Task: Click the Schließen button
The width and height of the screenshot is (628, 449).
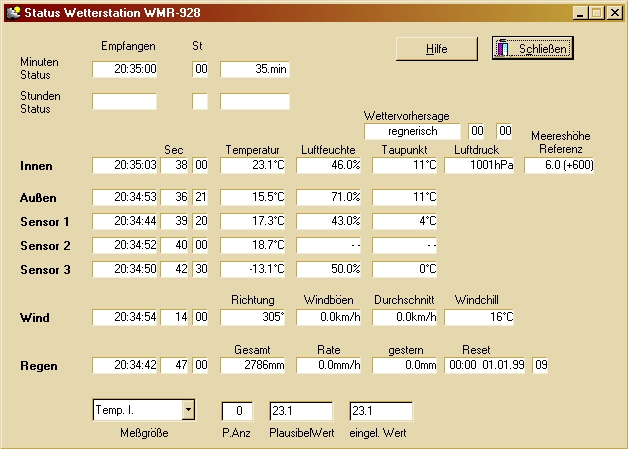Action: pyautogui.click(x=533, y=48)
